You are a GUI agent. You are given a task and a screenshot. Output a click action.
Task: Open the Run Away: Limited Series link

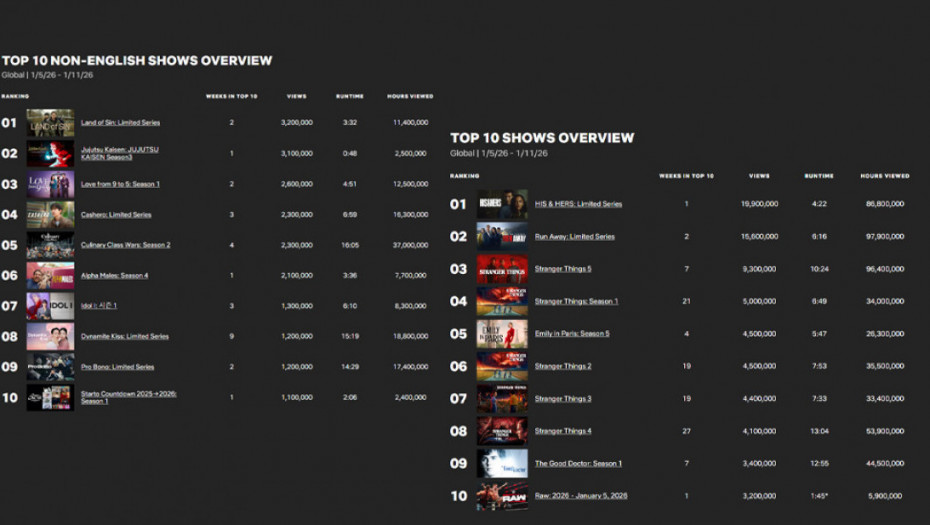(x=574, y=237)
